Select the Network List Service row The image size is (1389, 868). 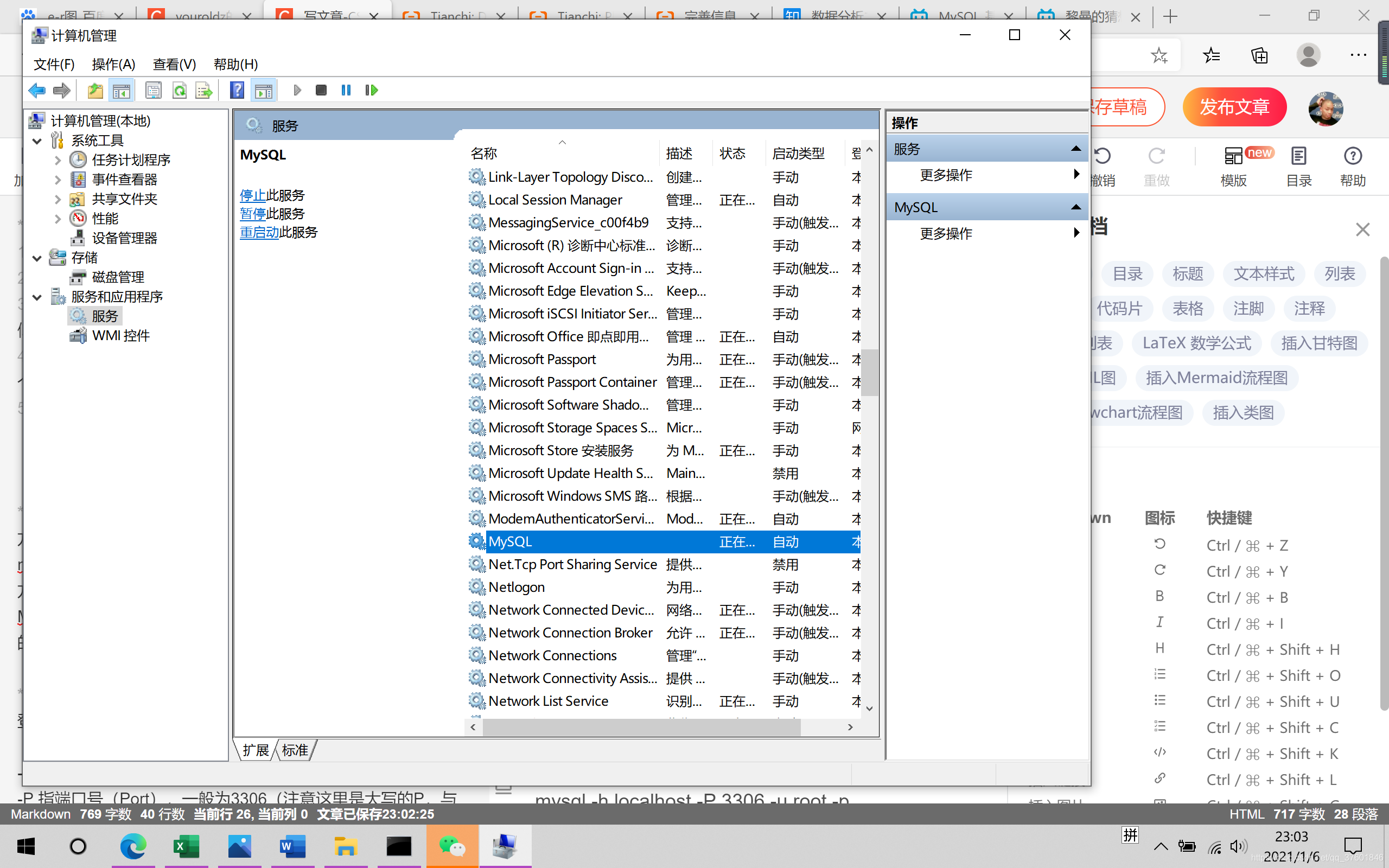(x=663, y=700)
